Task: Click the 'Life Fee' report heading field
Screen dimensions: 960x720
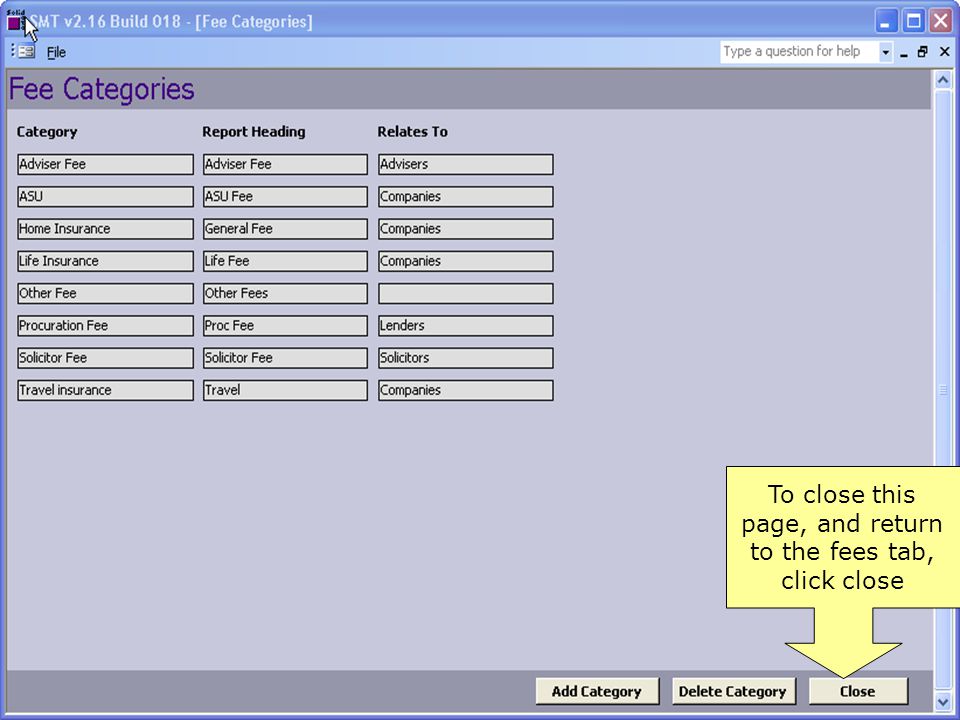Action: click(x=285, y=261)
